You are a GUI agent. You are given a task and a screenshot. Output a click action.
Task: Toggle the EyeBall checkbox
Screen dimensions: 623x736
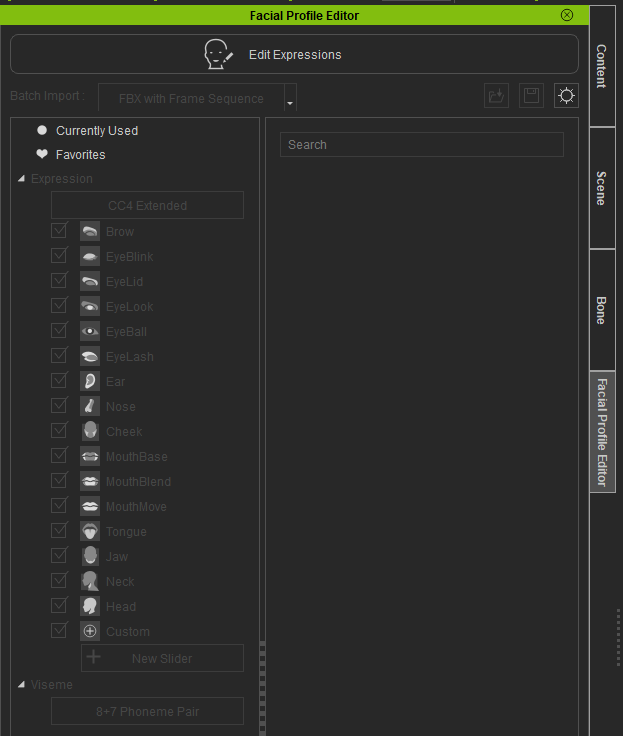coord(59,330)
